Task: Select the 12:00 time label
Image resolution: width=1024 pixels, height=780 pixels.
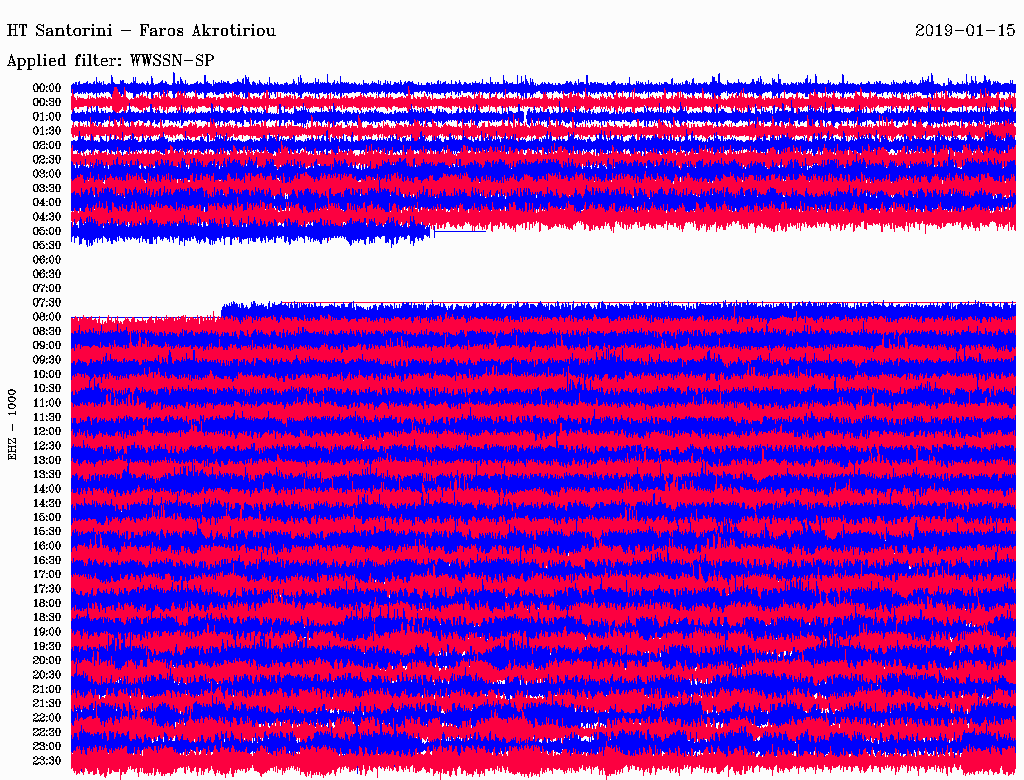Action: pos(47,431)
